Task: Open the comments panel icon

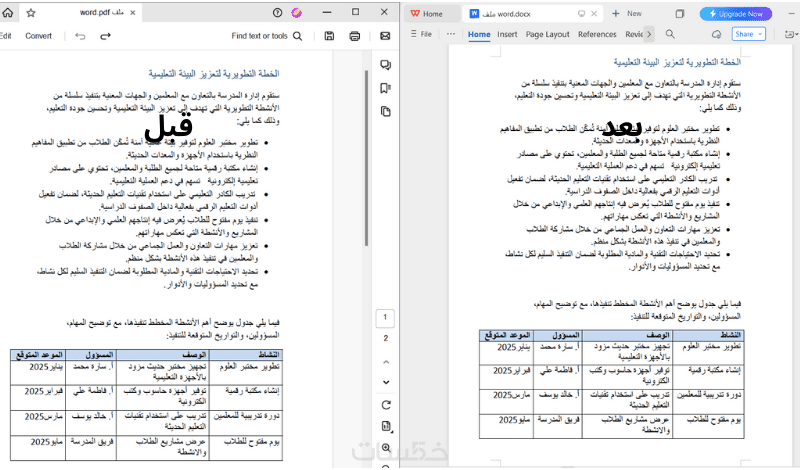Action: 386,65
